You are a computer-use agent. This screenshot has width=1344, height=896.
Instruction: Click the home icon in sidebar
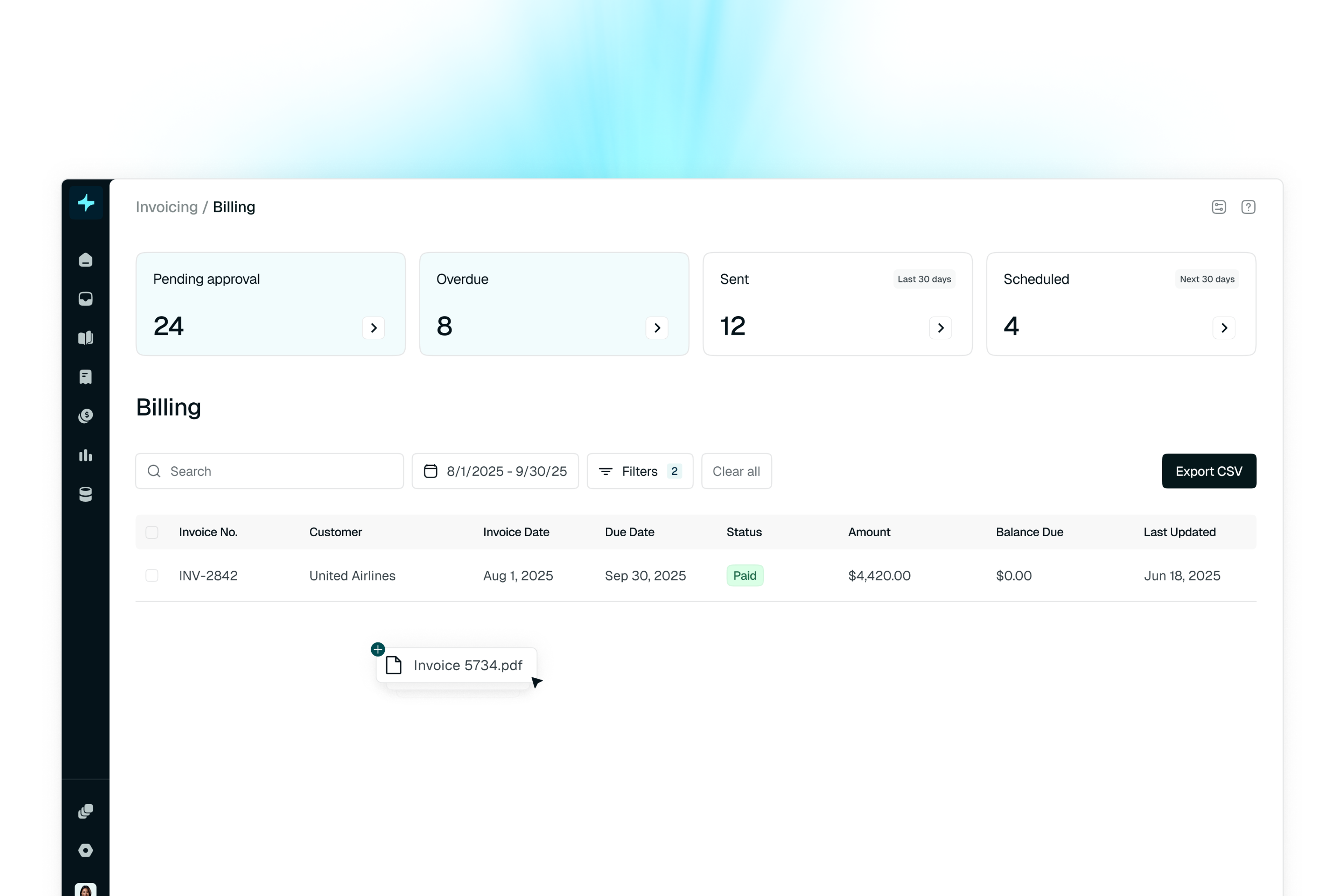[x=86, y=260]
